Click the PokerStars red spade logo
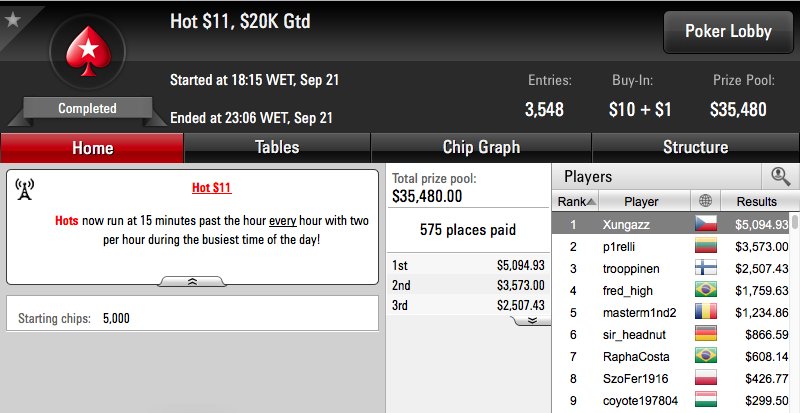Screen dimensions: 800x413 pyautogui.click(x=88, y=51)
